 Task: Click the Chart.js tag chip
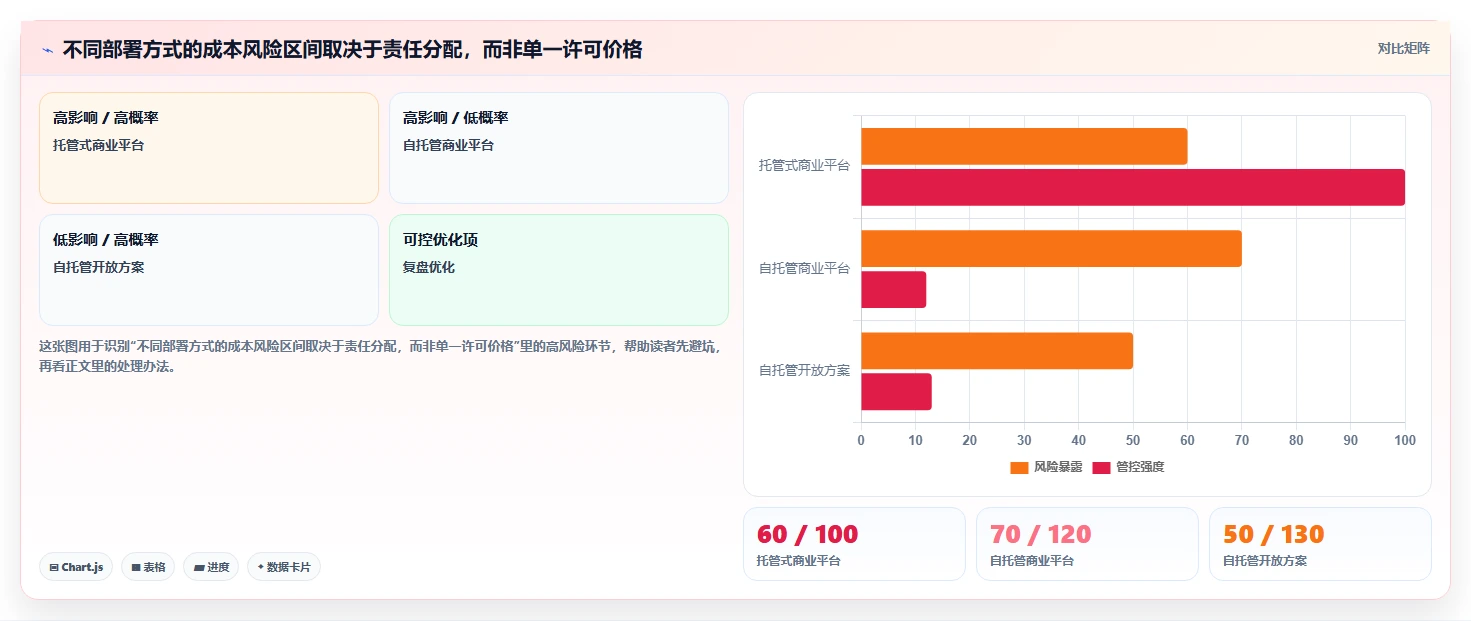[x=76, y=567]
